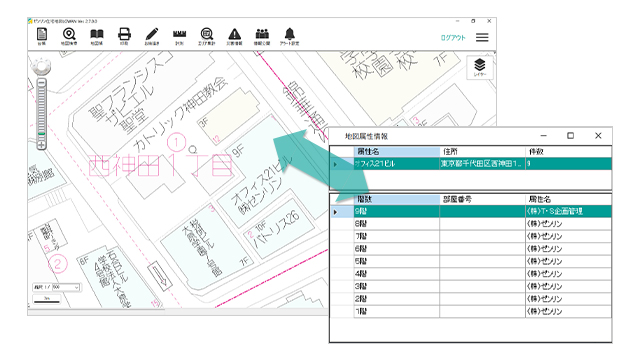Open the alert settings bell icon
The image size is (640, 360).
coord(289,36)
